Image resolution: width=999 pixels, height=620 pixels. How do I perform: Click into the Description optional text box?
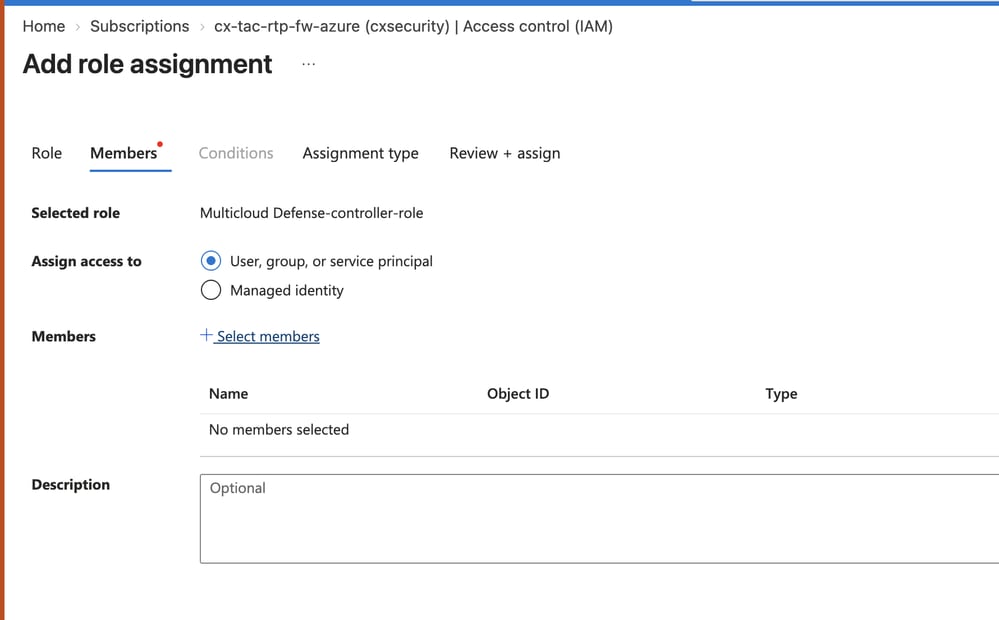600,519
